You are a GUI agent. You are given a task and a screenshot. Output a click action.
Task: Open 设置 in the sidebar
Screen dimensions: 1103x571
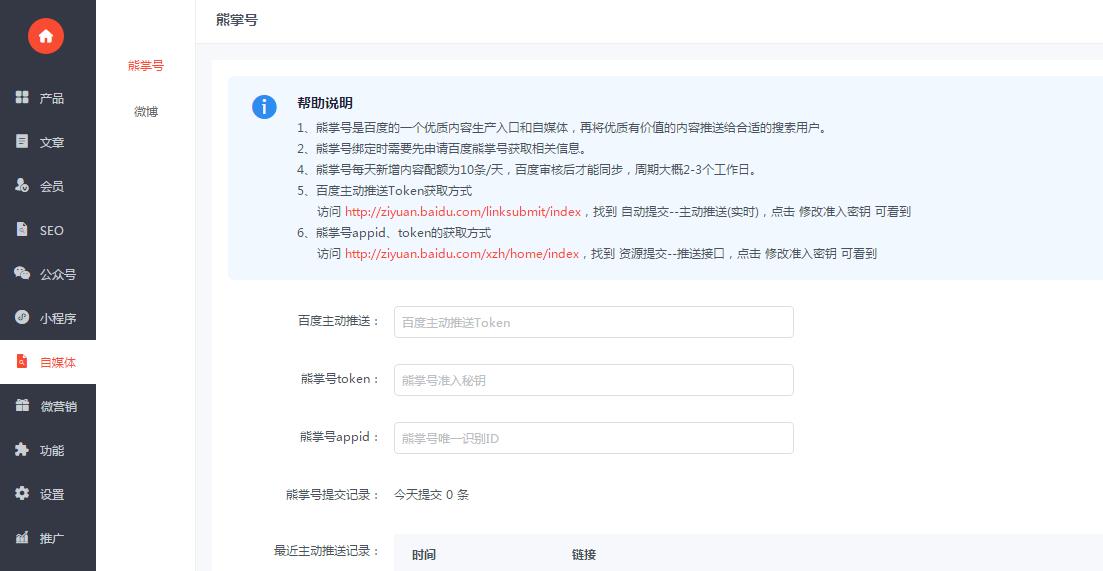(51, 494)
